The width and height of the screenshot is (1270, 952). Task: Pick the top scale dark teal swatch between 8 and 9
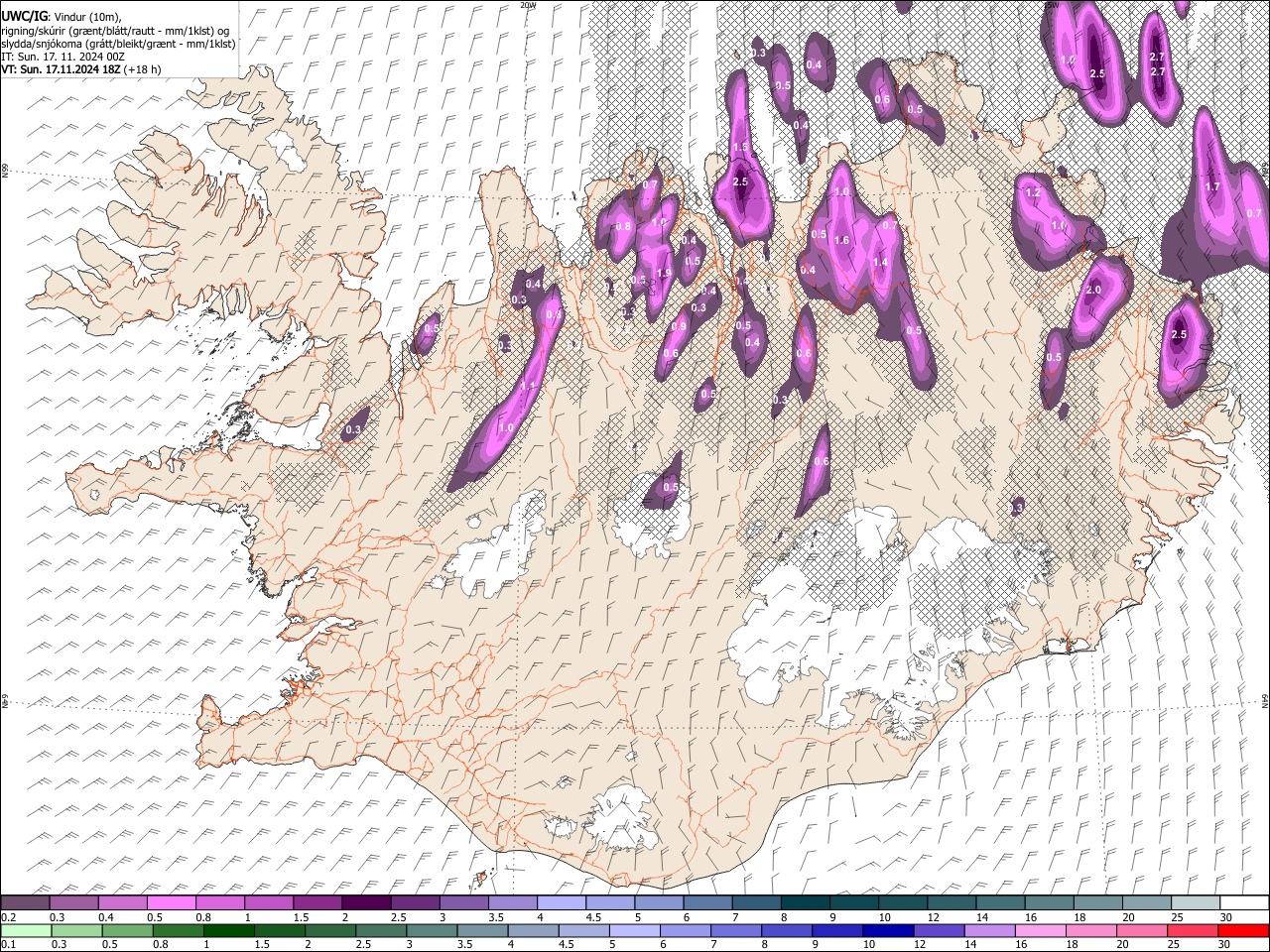click(x=805, y=902)
